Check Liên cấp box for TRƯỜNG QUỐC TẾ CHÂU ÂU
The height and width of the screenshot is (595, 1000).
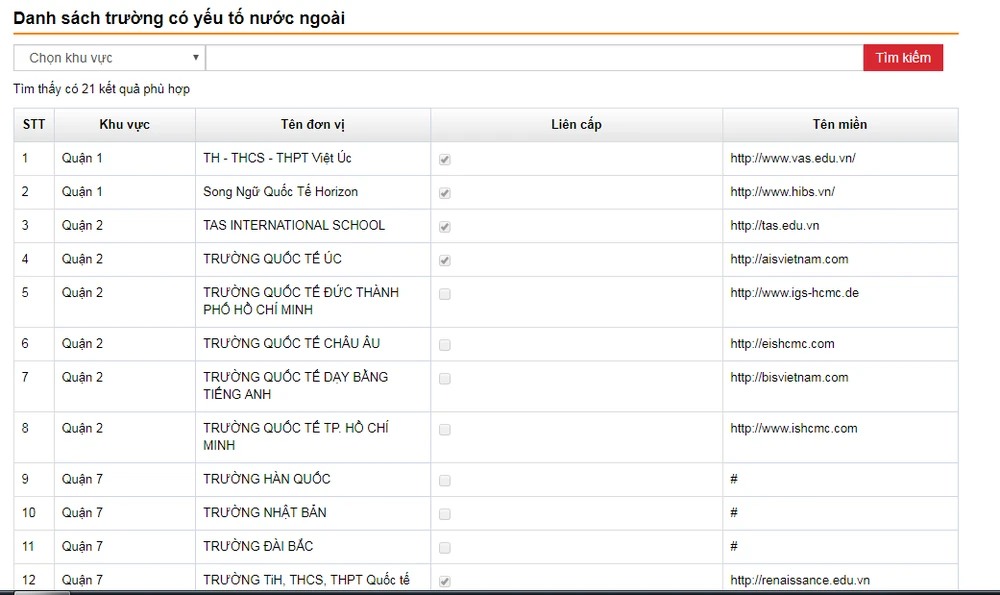pyautogui.click(x=445, y=345)
